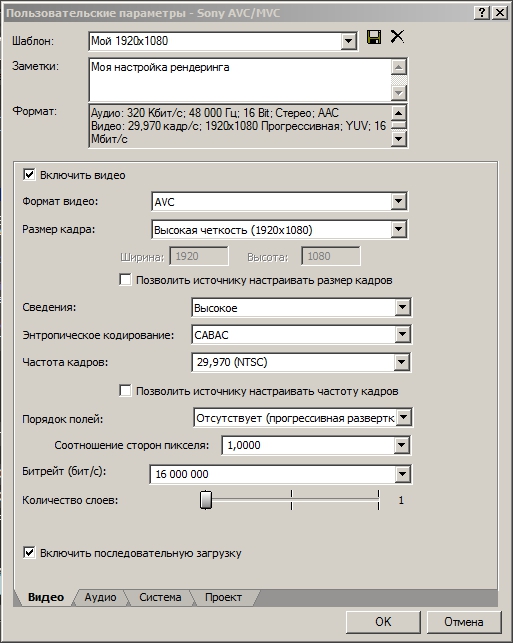Open the Формат видео dropdown
Image resolution: width=513 pixels, height=643 pixels.
pyautogui.click(x=398, y=201)
